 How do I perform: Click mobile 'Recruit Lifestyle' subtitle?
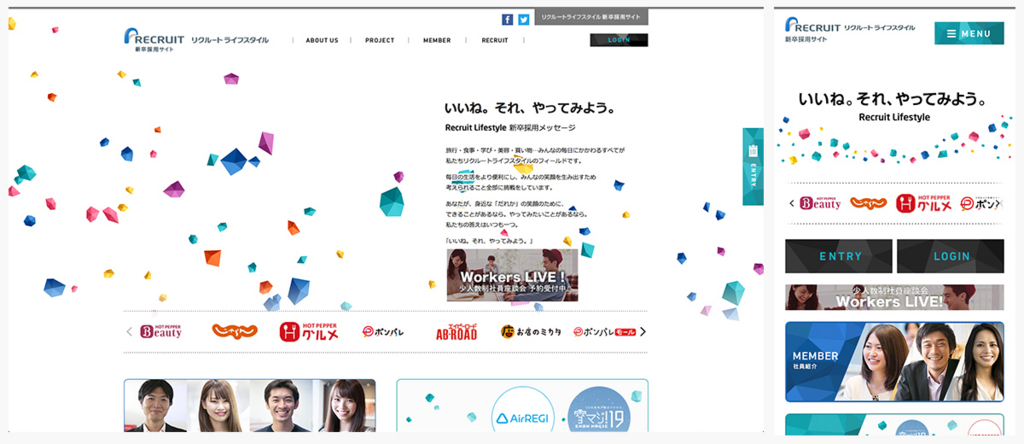(894, 117)
